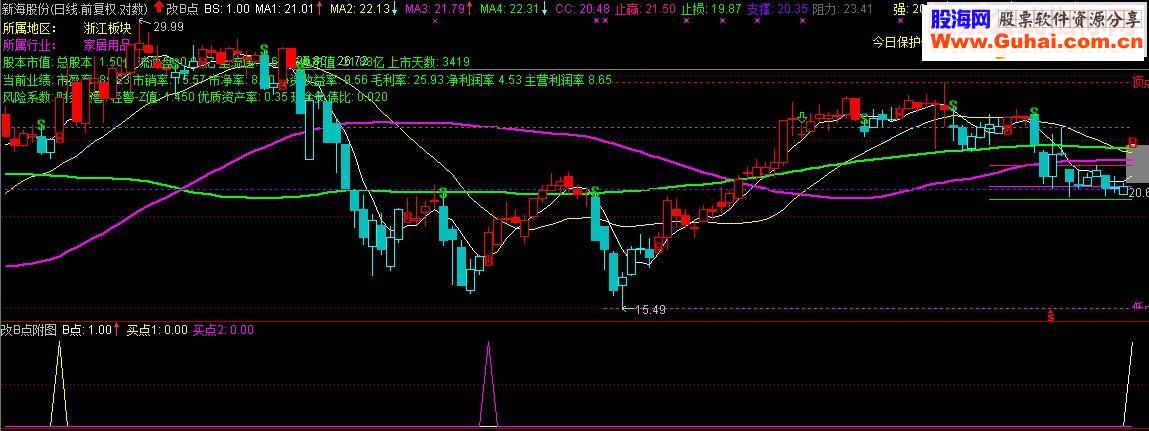The width and height of the screenshot is (1149, 431).
Task: Click the 所属行业 label
Action: click(29, 44)
